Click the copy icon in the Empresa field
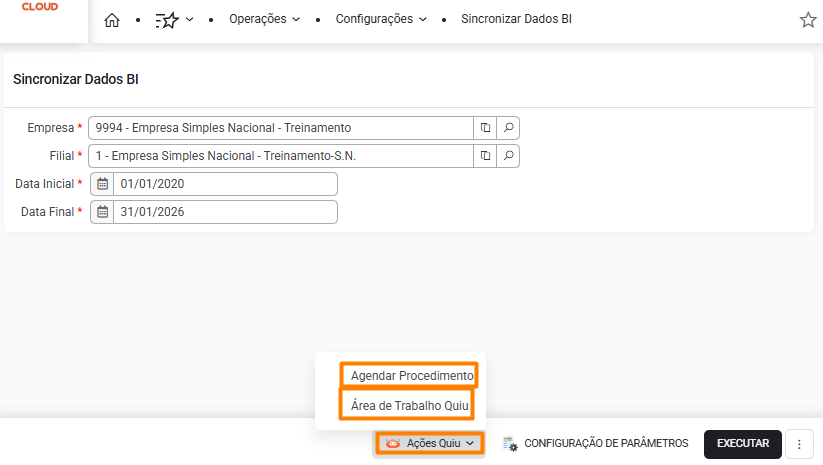The width and height of the screenshot is (823, 465). tap(485, 128)
